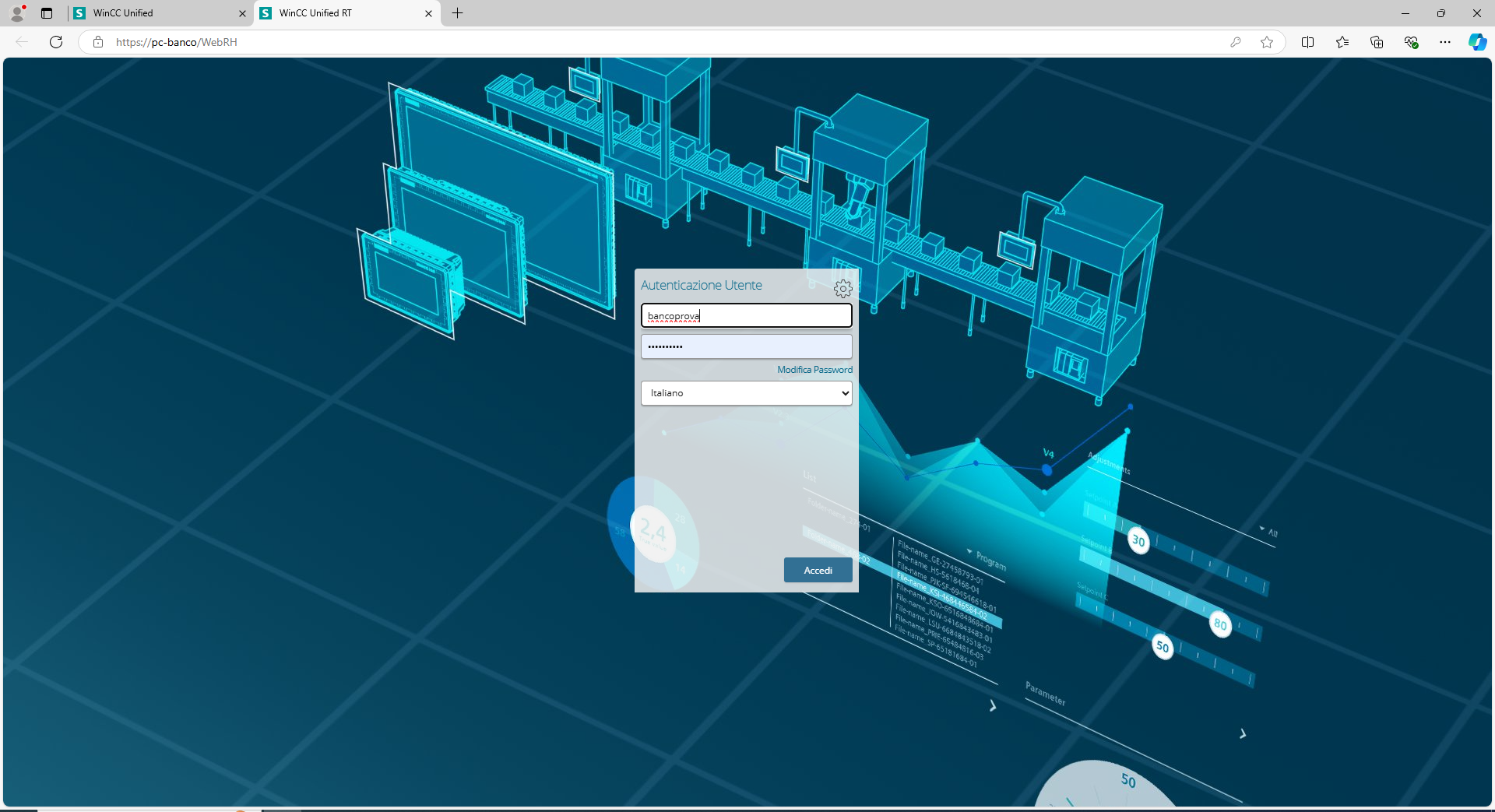Open the favorites list

coord(1342,42)
